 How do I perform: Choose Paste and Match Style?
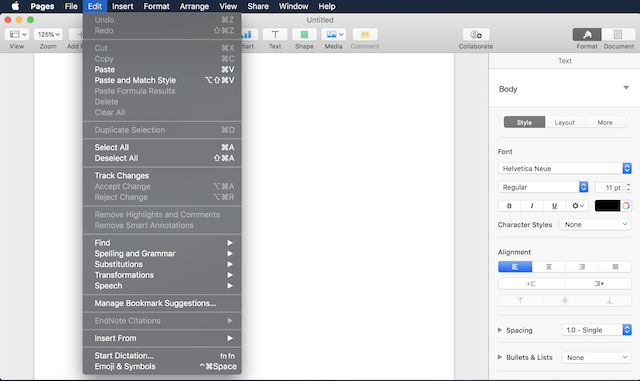click(162, 80)
